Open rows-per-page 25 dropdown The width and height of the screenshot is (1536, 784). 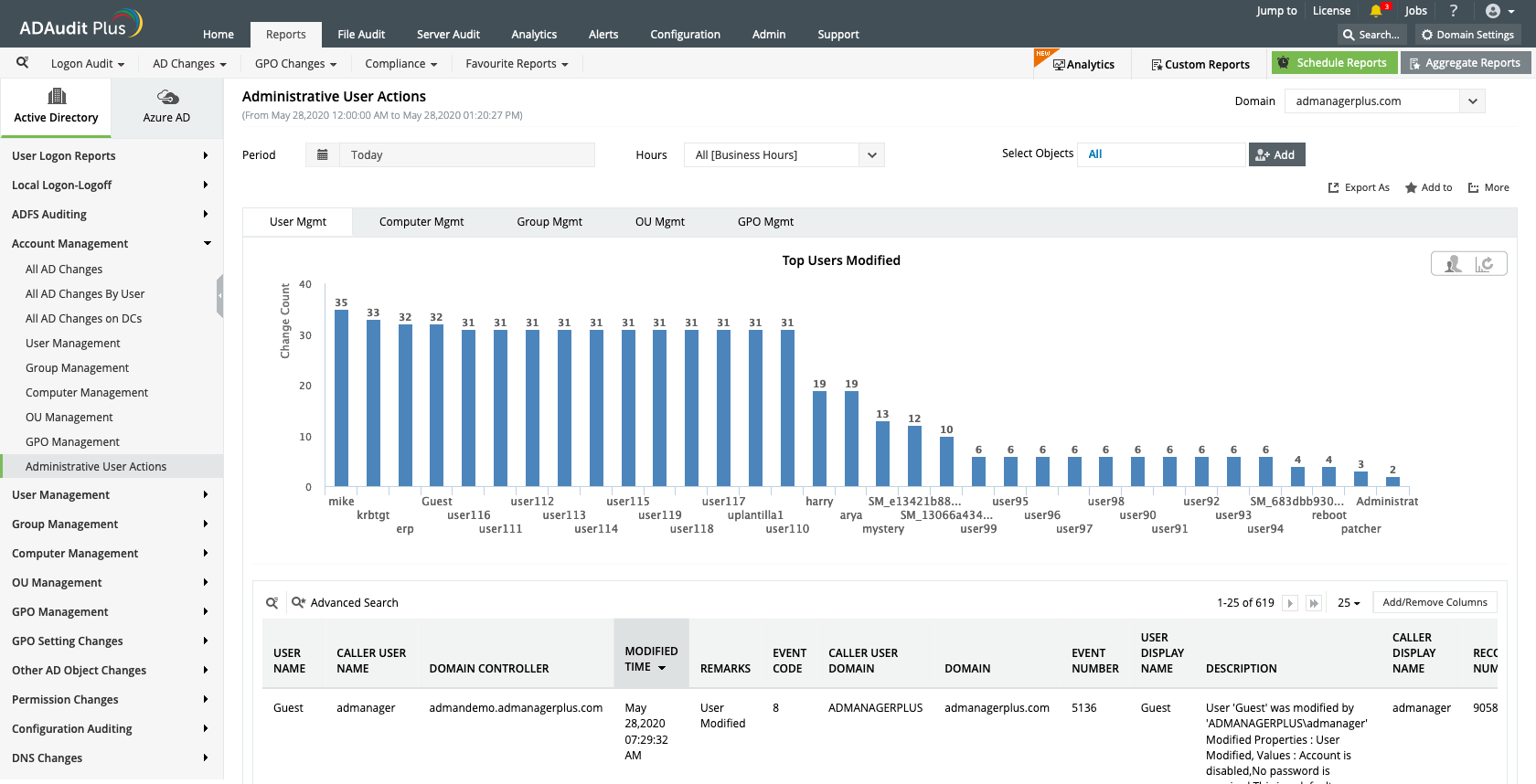(1349, 603)
